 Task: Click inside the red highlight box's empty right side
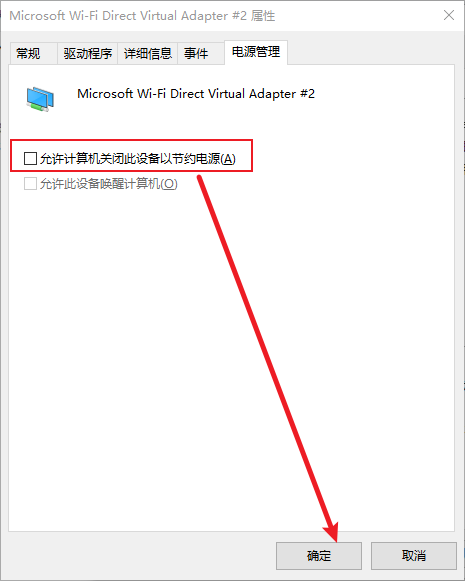(x=244, y=156)
